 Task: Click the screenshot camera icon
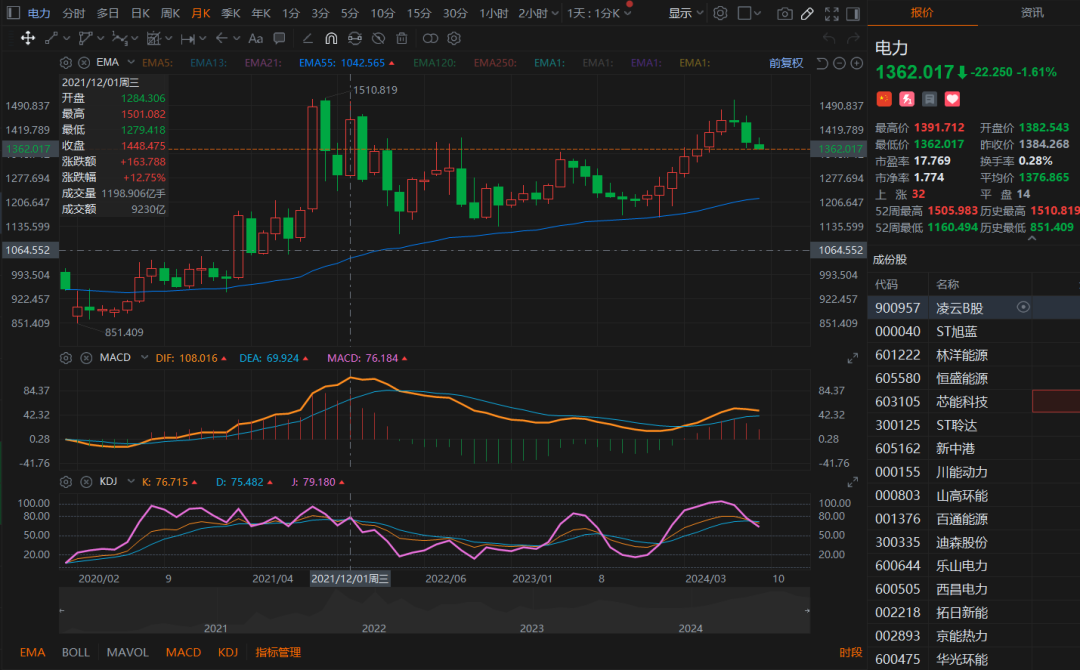coord(785,13)
